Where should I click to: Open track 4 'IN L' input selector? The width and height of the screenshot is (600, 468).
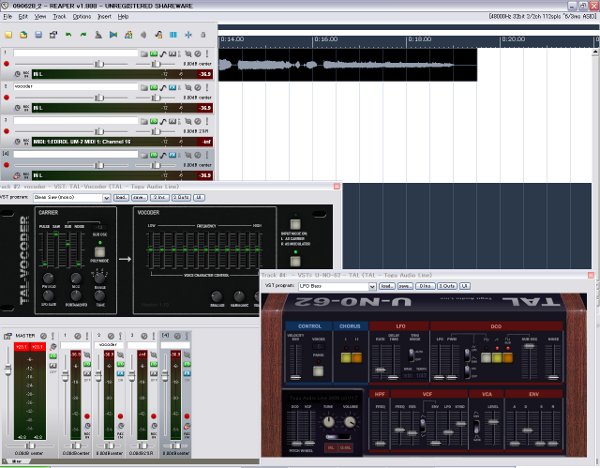click(x=122, y=175)
